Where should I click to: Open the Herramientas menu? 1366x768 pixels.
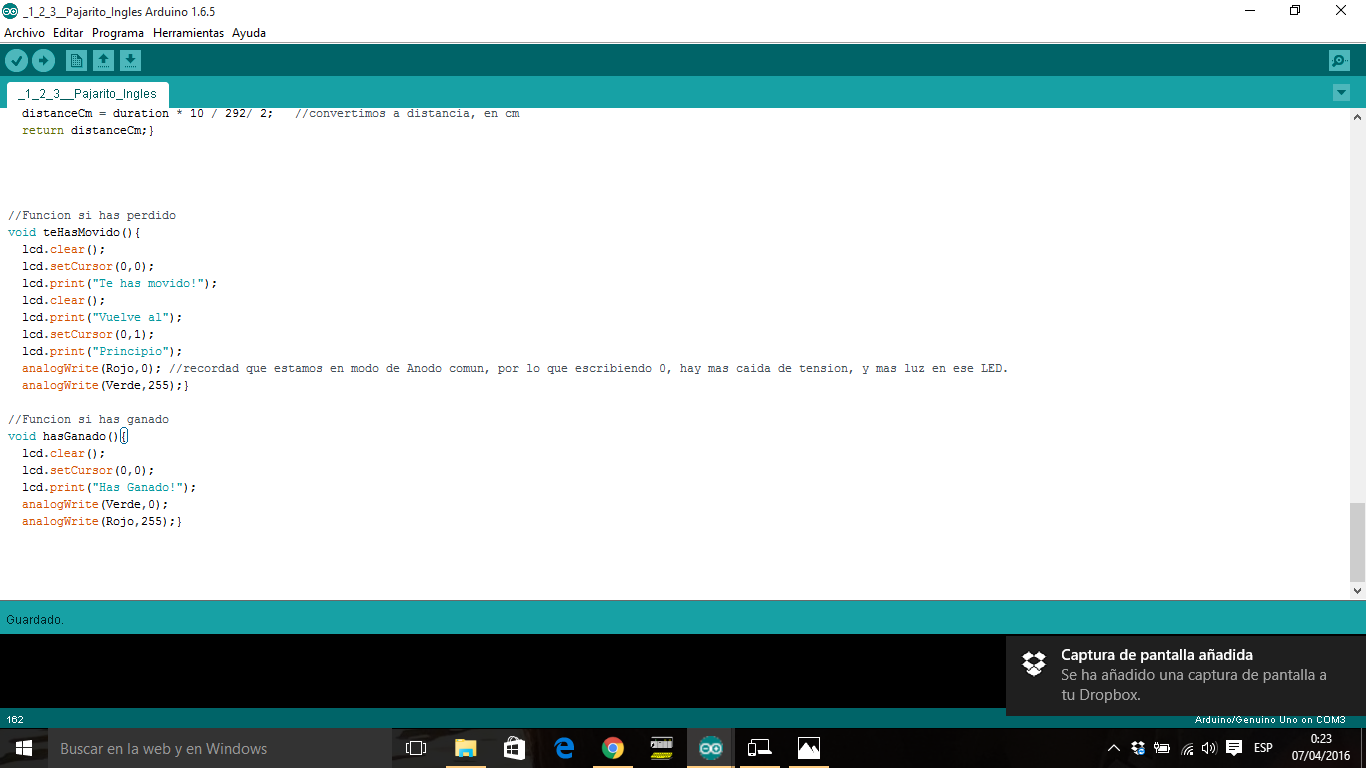pyautogui.click(x=188, y=33)
